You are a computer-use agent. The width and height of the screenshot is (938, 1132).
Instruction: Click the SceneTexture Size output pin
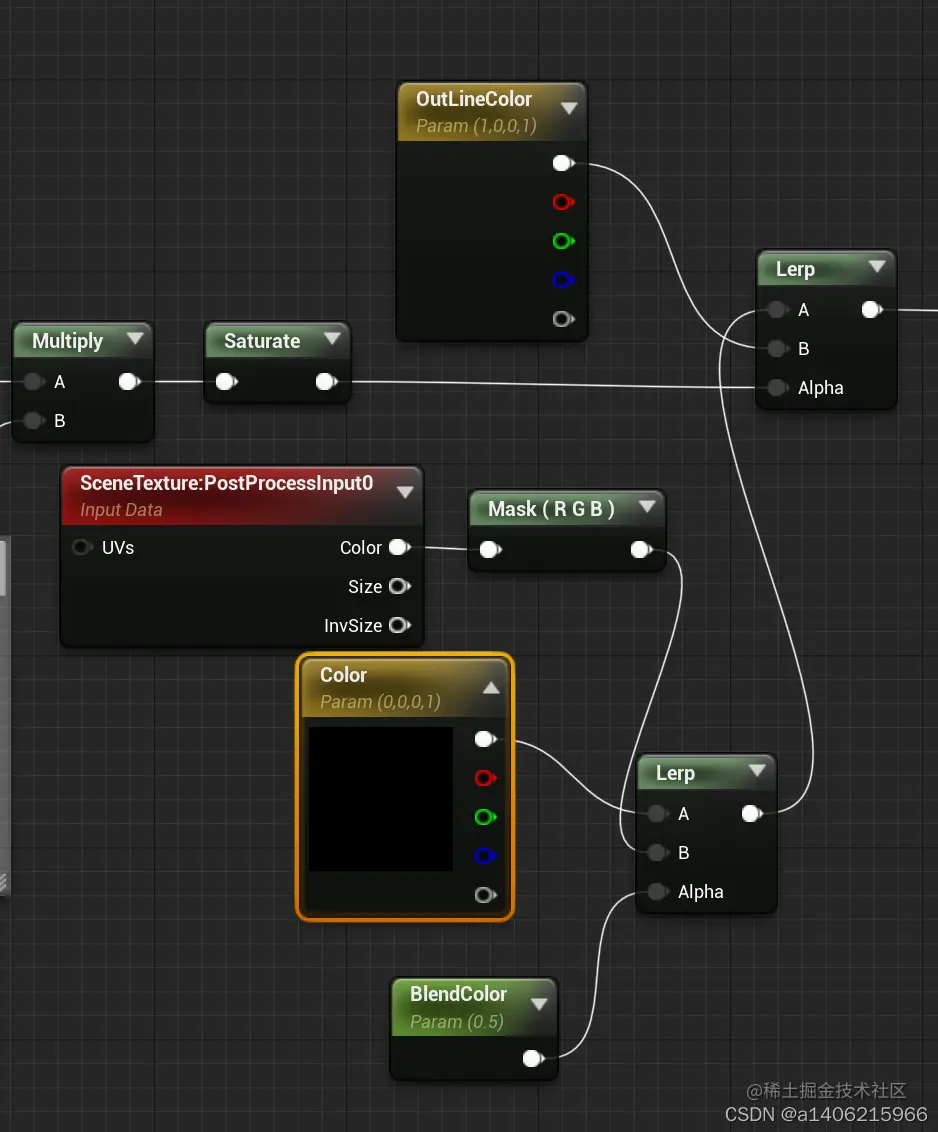[399, 586]
